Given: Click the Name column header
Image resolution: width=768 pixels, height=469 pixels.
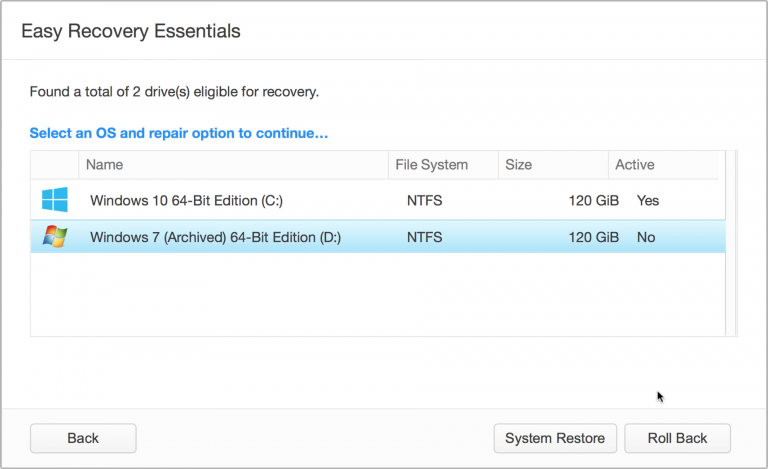Looking at the screenshot, I should 105,165.
